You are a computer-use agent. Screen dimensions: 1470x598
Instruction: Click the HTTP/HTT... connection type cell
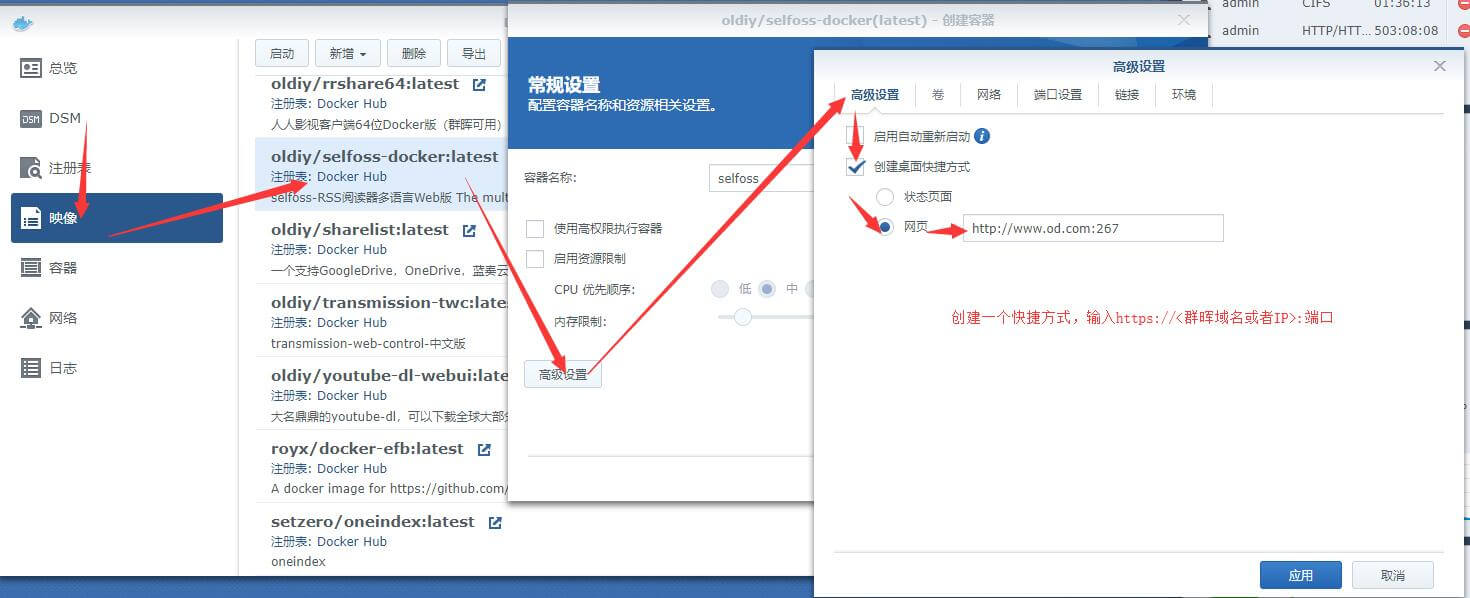(1335, 31)
